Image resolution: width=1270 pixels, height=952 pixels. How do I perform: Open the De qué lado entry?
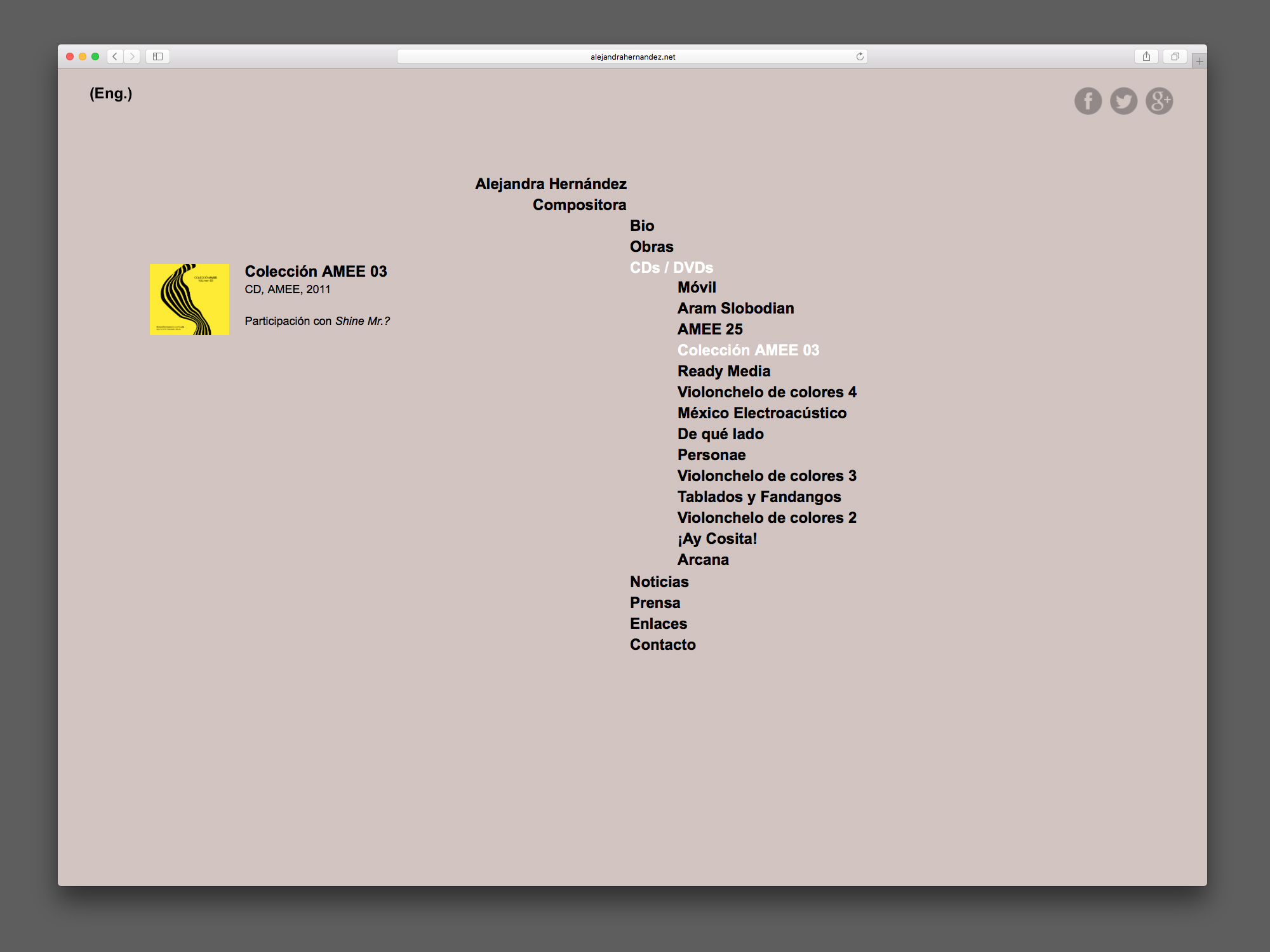(x=720, y=434)
